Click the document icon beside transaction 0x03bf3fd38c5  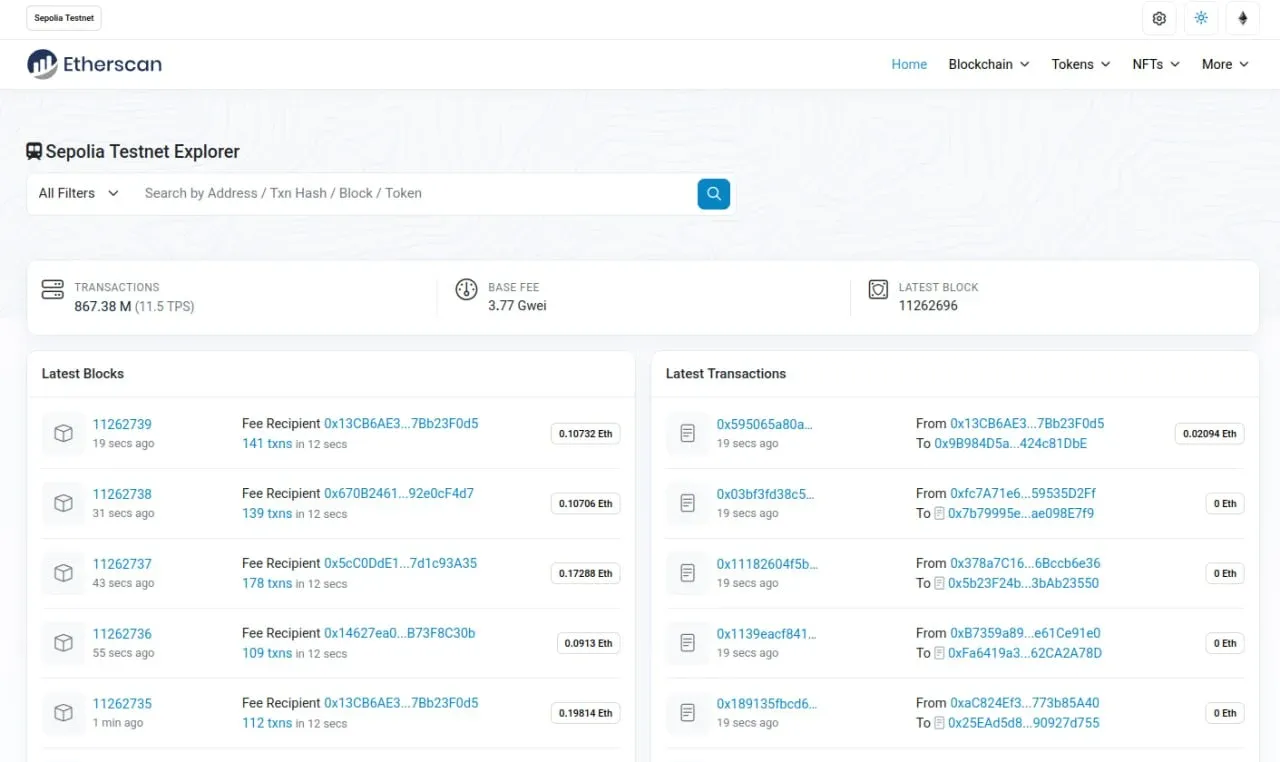687,503
